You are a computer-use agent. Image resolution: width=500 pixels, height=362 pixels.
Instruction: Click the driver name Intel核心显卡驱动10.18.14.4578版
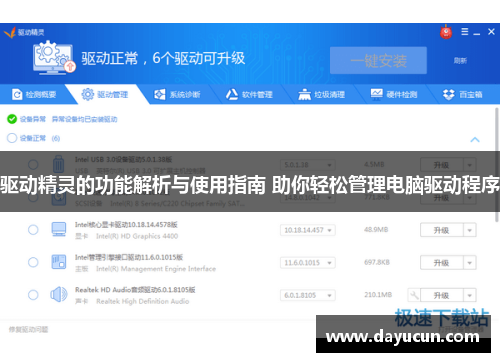click(126, 225)
